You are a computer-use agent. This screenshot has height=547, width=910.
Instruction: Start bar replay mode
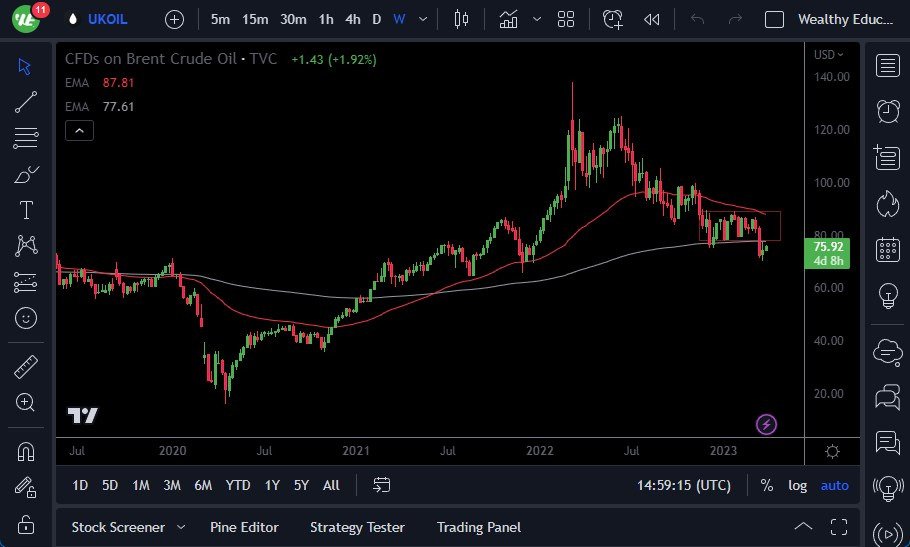652,20
